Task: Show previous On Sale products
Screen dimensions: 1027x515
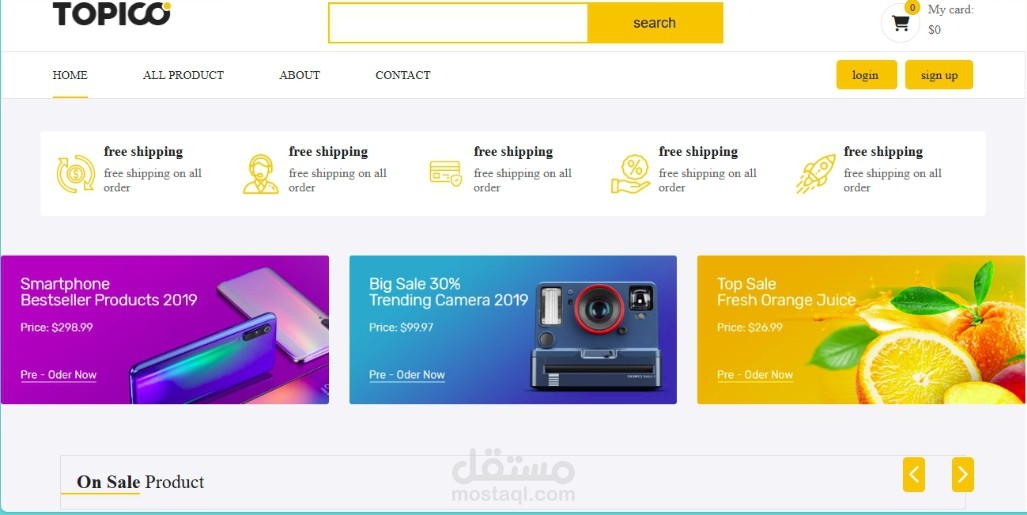Action: [x=914, y=474]
